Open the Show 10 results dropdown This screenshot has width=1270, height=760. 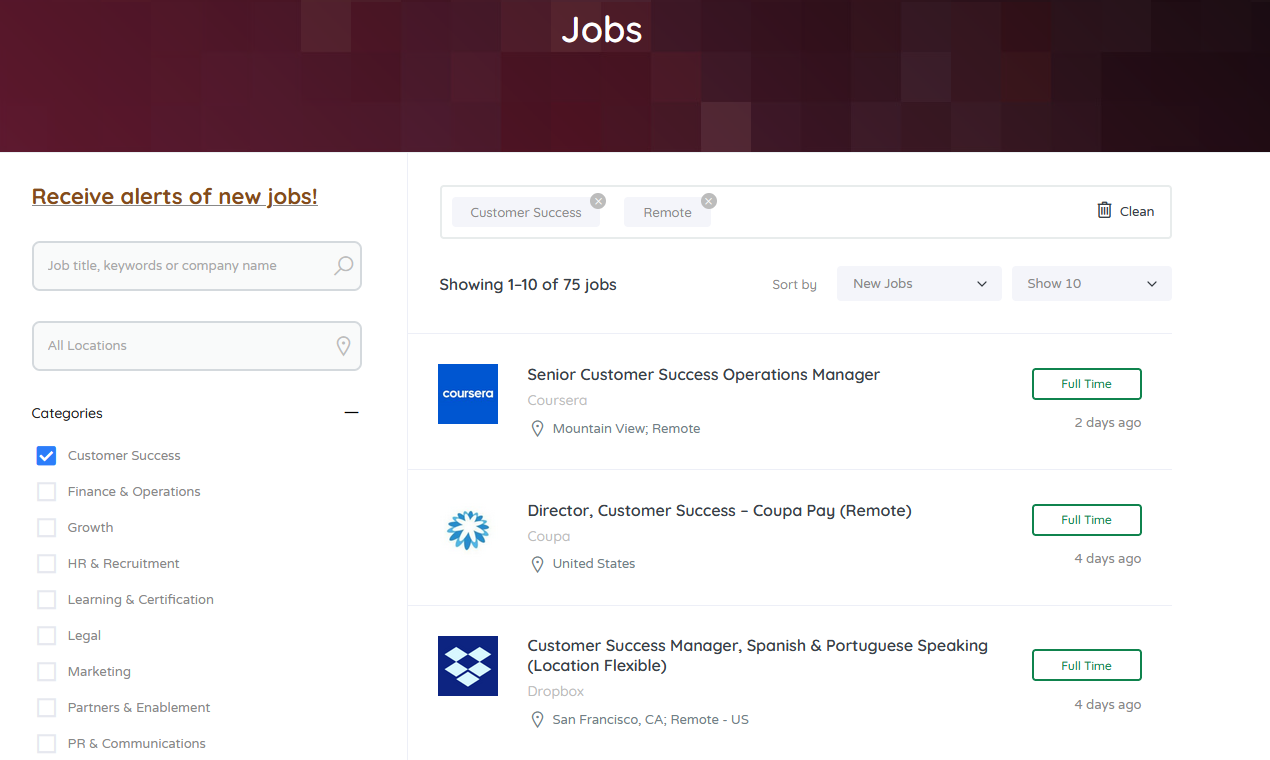click(1091, 283)
